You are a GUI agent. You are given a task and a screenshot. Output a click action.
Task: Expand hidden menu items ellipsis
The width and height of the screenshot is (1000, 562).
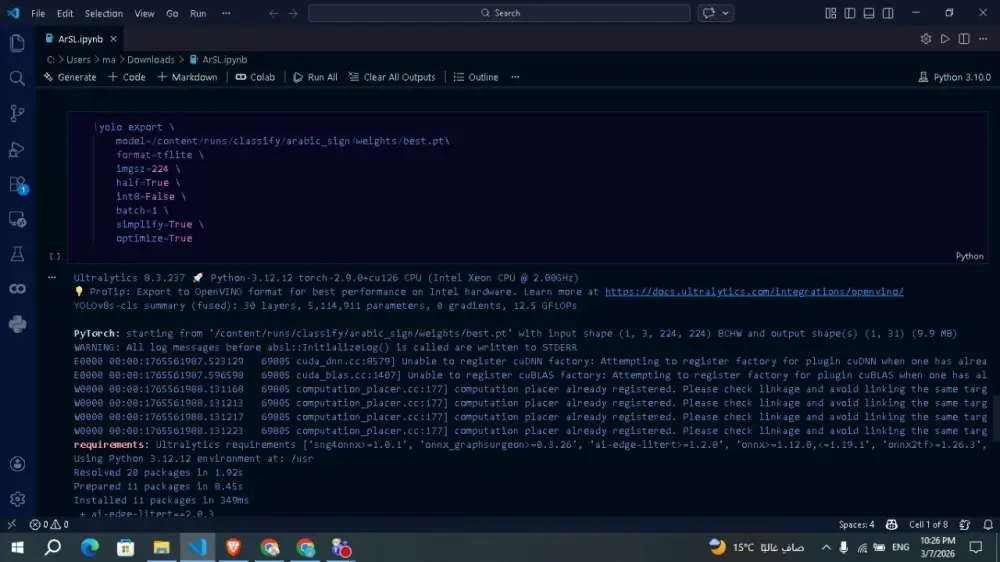[x=226, y=13]
